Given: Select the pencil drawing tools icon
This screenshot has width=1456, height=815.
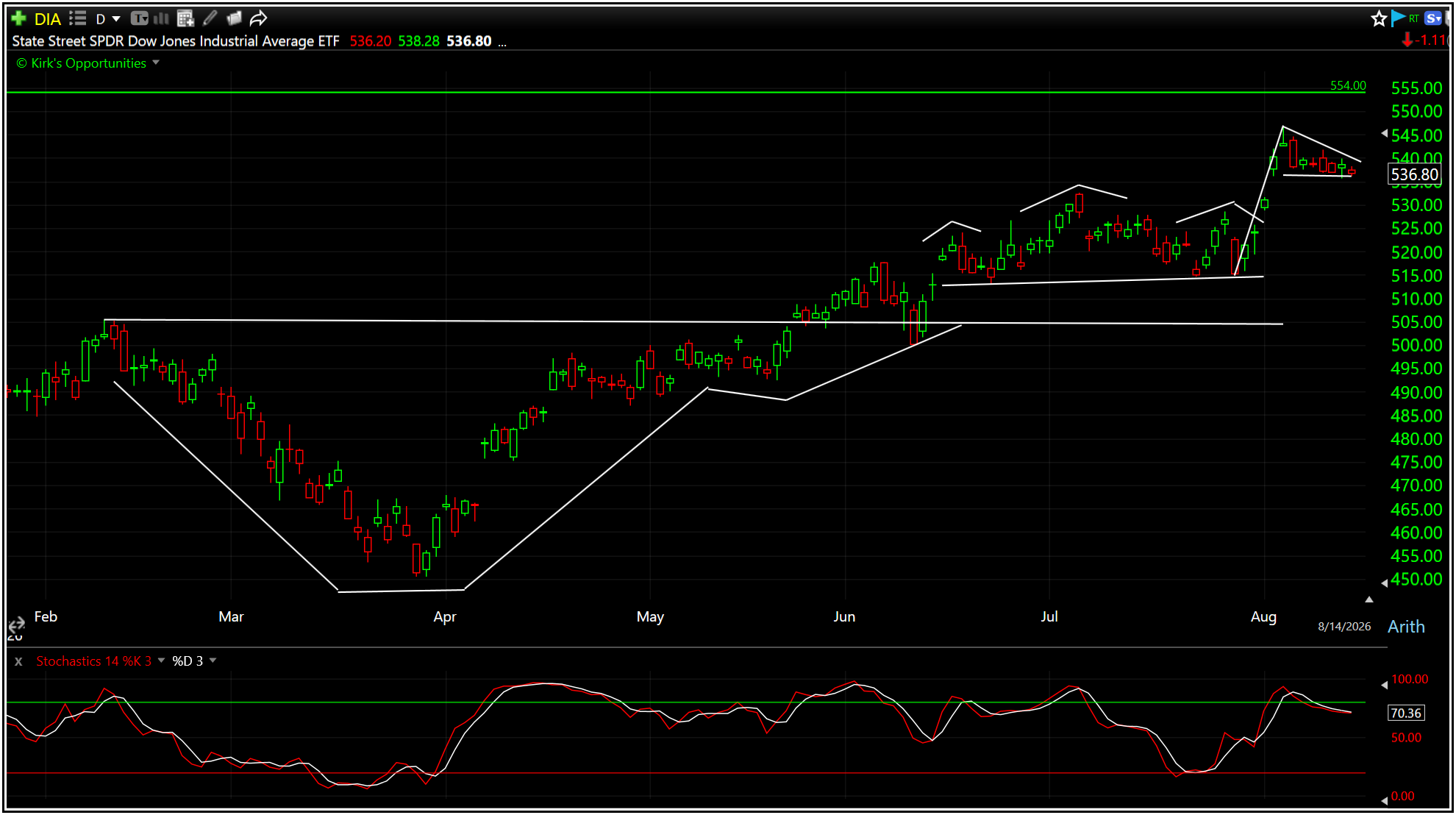Looking at the screenshot, I should 210,18.
